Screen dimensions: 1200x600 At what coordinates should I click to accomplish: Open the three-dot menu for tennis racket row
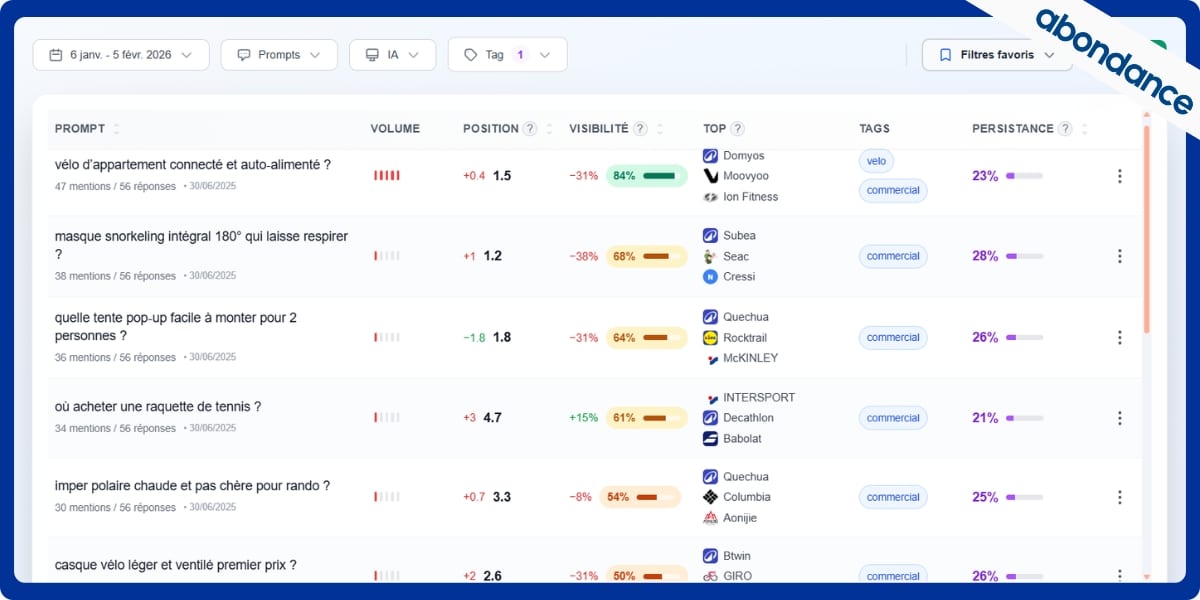coord(1119,418)
